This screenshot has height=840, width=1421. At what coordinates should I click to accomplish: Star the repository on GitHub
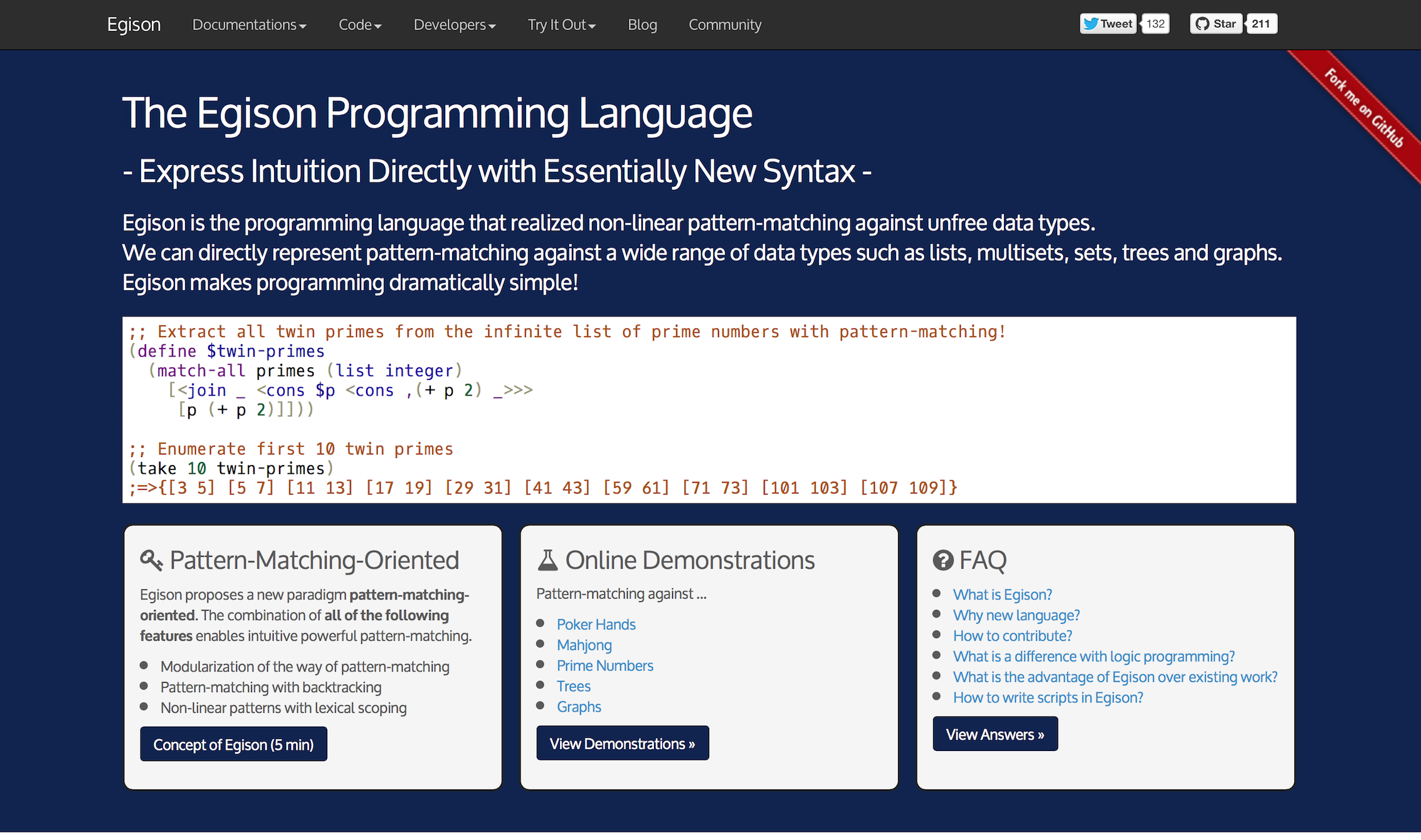pyautogui.click(x=1215, y=24)
